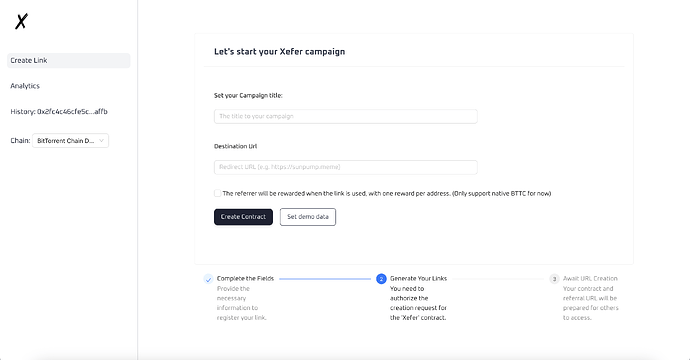The height and width of the screenshot is (360, 690).
Task: Select the Await URL Creation step title
Action: 590,279
